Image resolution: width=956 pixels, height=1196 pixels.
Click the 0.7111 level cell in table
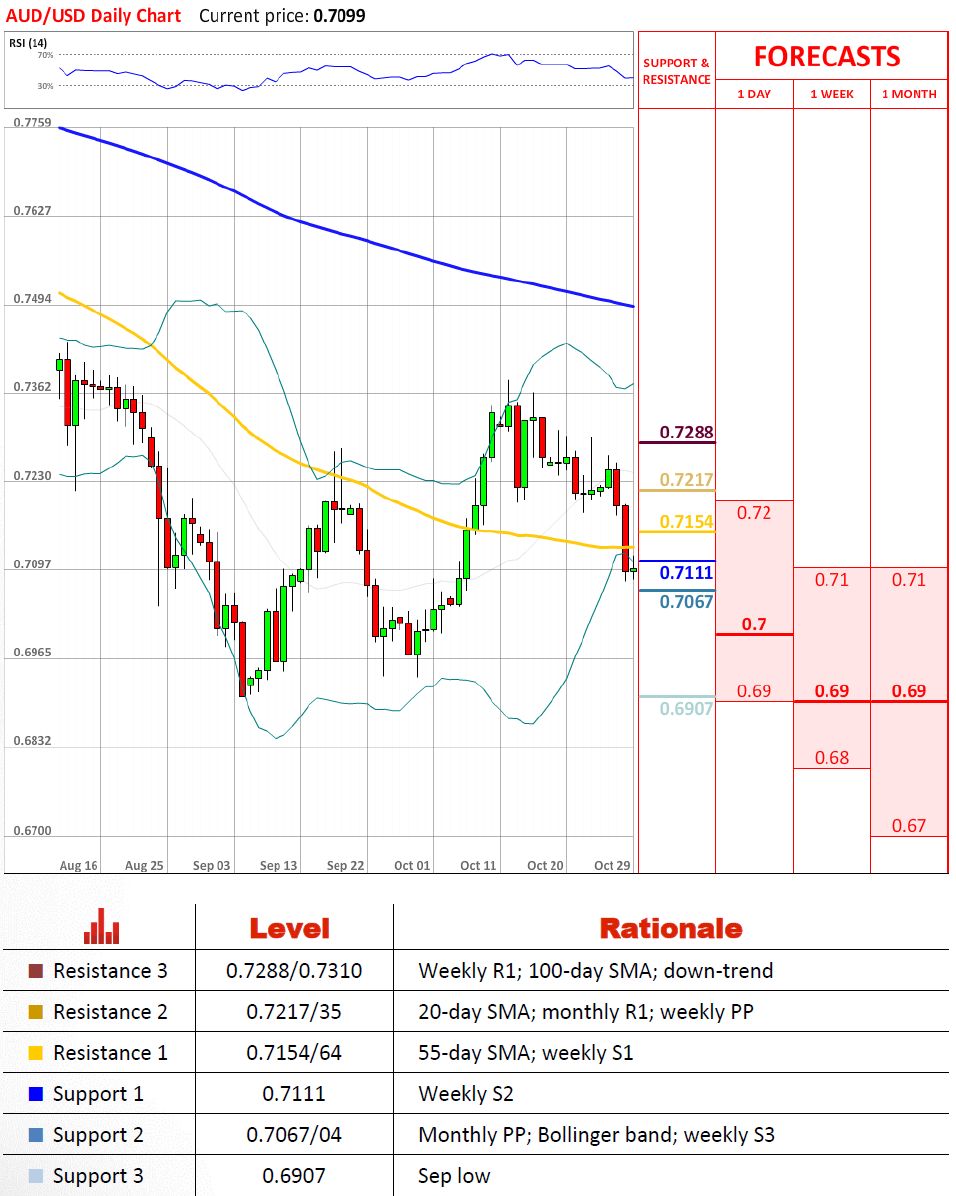(294, 1094)
